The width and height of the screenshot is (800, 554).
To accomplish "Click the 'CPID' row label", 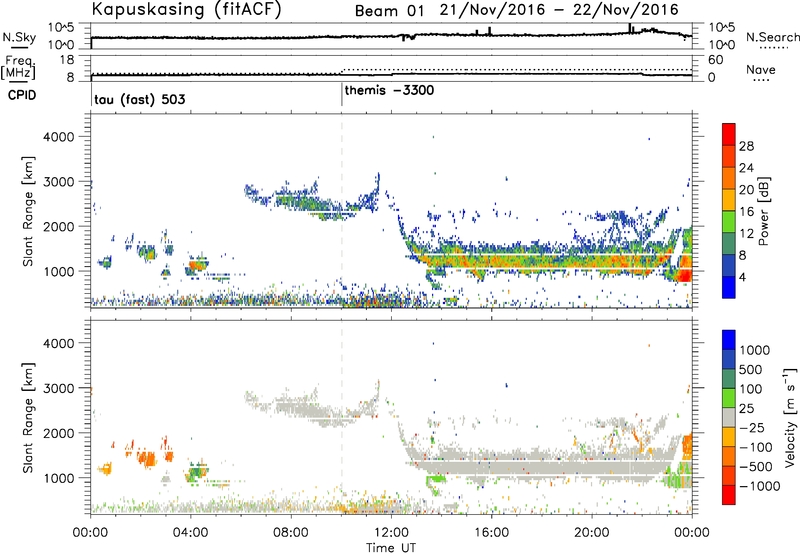I will tap(22, 95).
